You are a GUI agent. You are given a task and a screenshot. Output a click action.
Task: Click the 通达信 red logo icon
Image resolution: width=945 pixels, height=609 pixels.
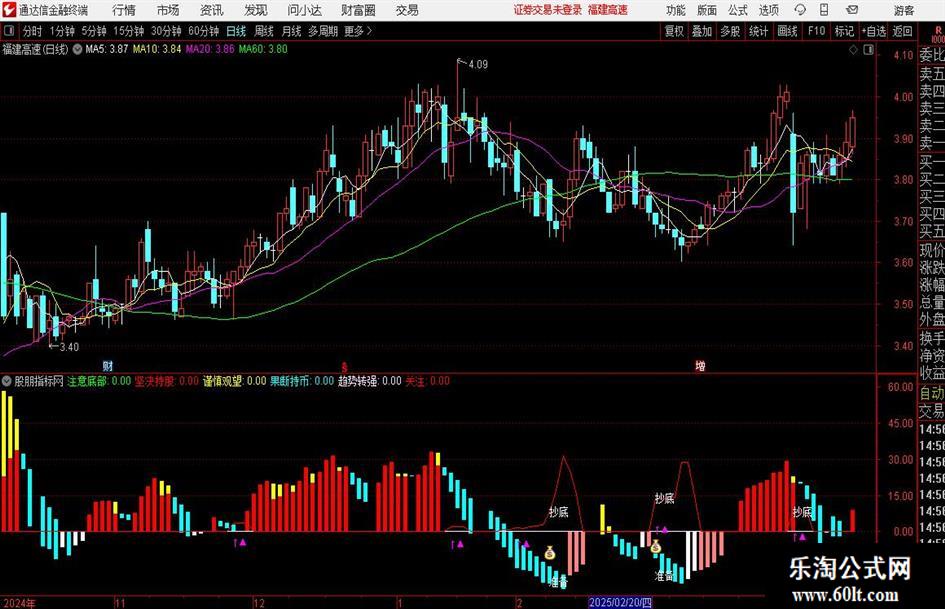pyautogui.click(x=9, y=10)
